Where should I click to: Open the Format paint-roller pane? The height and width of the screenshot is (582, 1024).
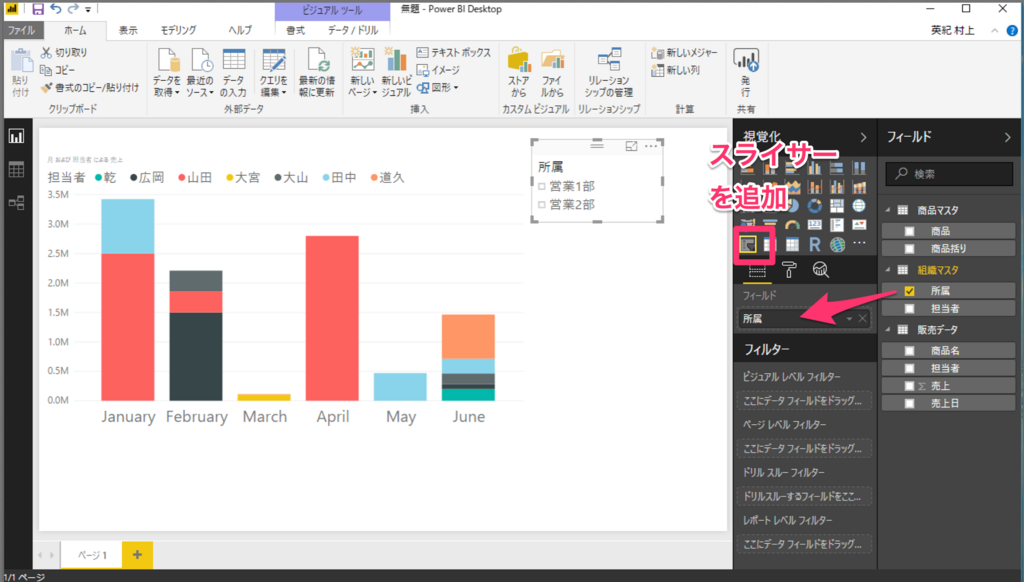point(788,270)
